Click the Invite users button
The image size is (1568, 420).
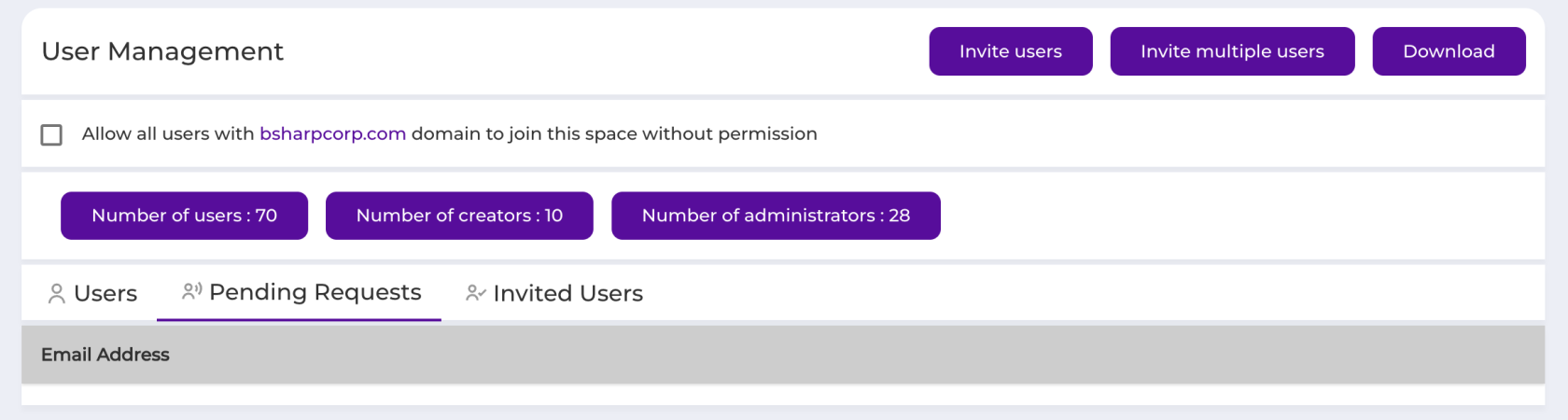click(1011, 51)
